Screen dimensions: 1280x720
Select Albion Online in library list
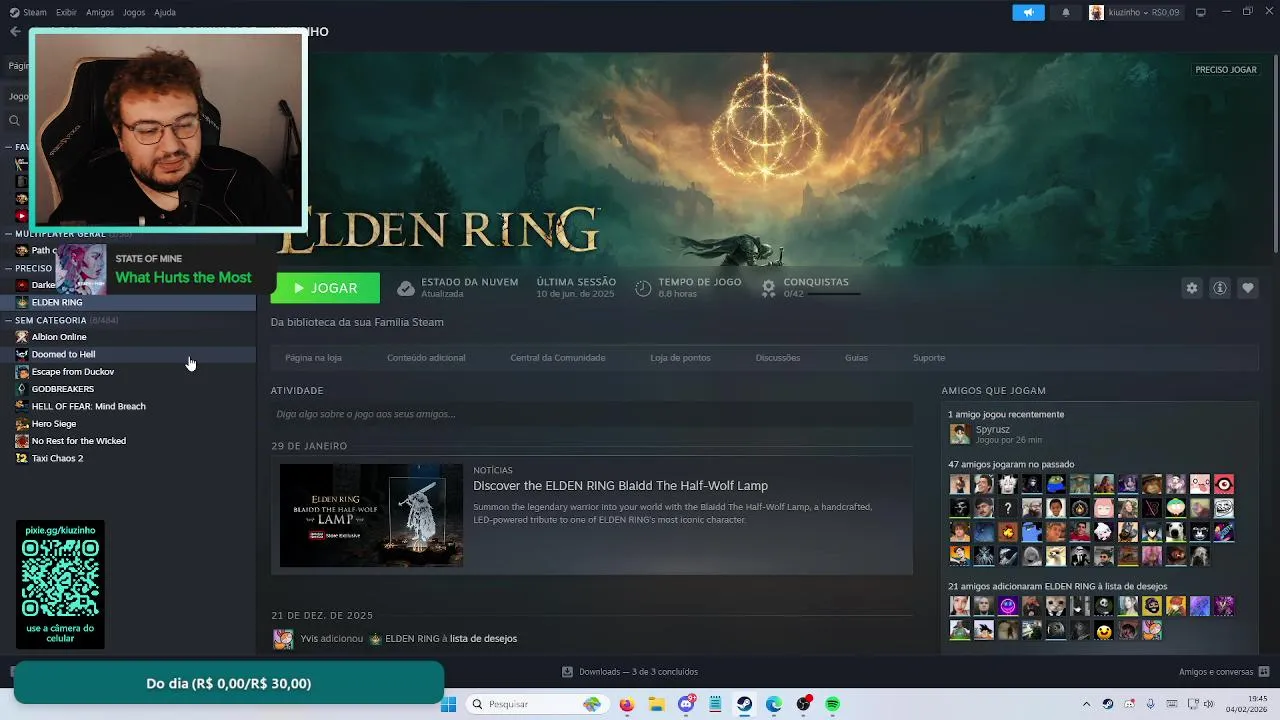click(128, 337)
